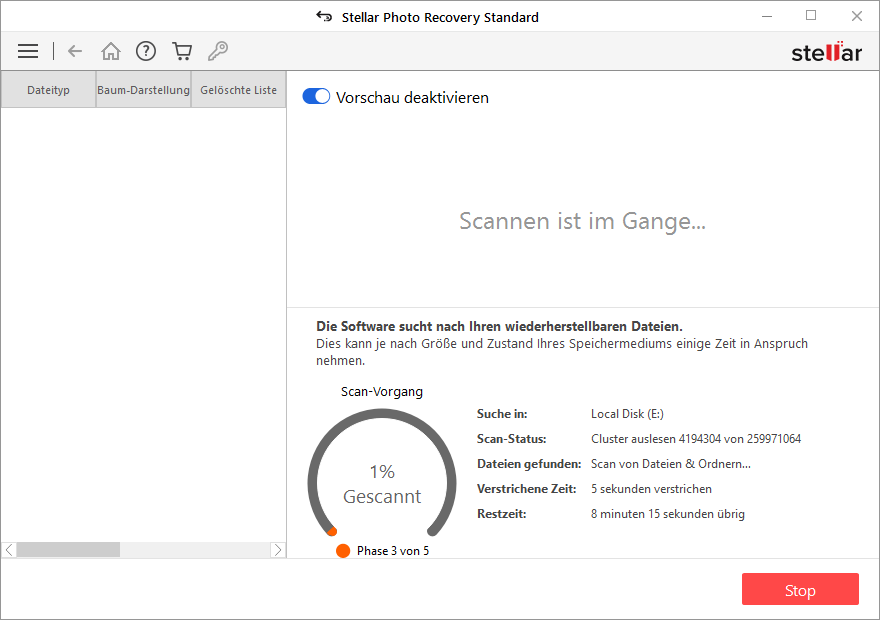Screen dimensions: 880x620
Task: Open the activation key icon
Action: [x=218, y=51]
